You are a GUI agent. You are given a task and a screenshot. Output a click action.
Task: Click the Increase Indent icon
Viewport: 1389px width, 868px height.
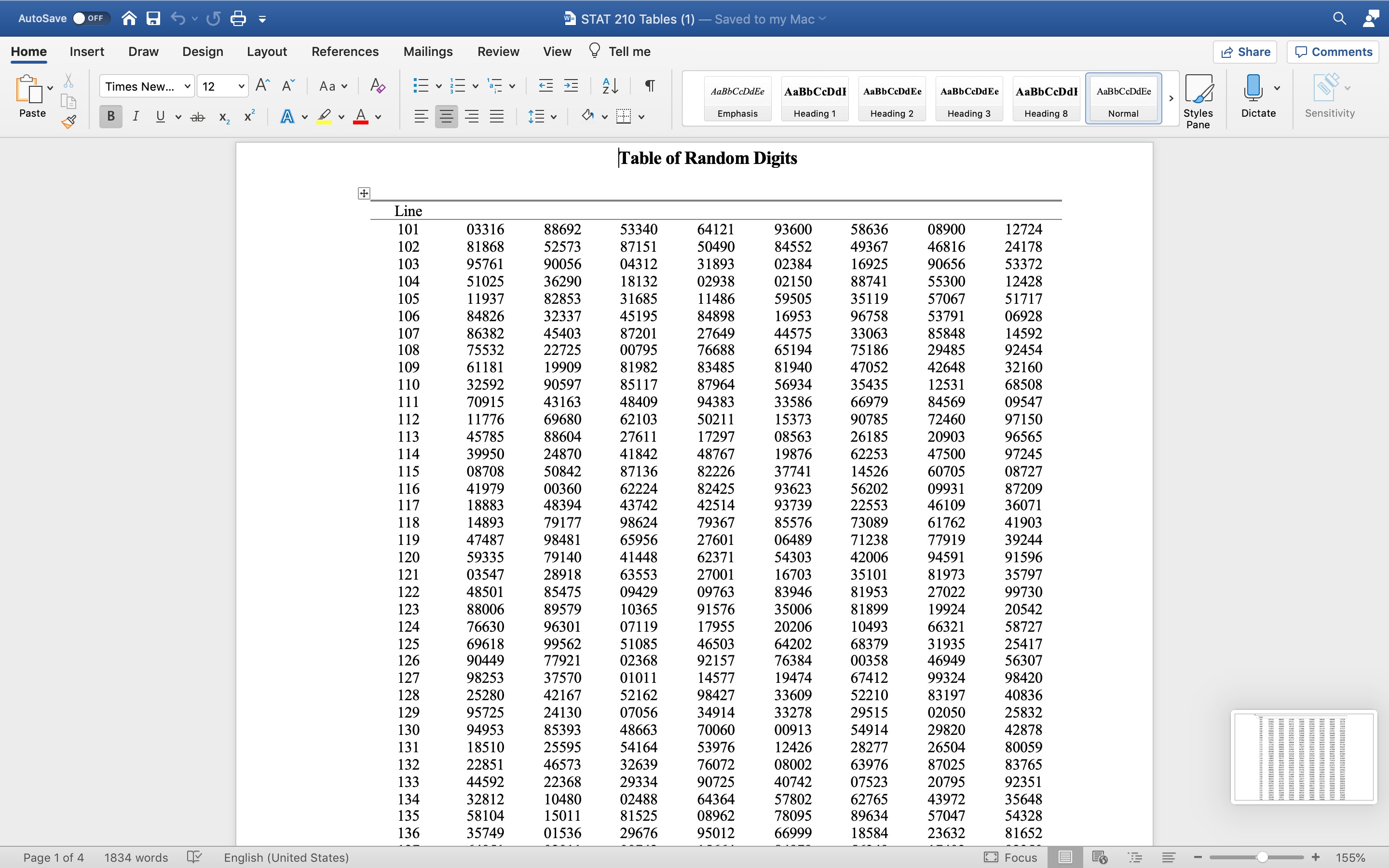pyautogui.click(x=571, y=86)
